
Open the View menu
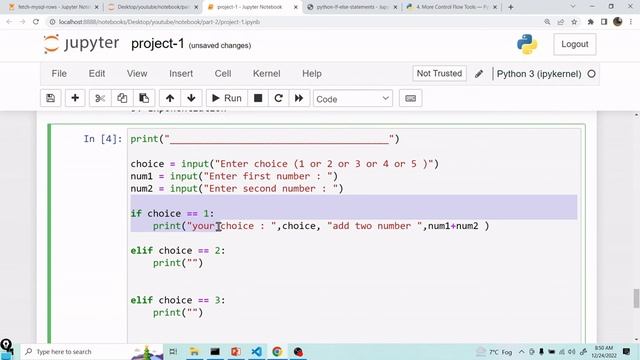[x=137, y=73]
